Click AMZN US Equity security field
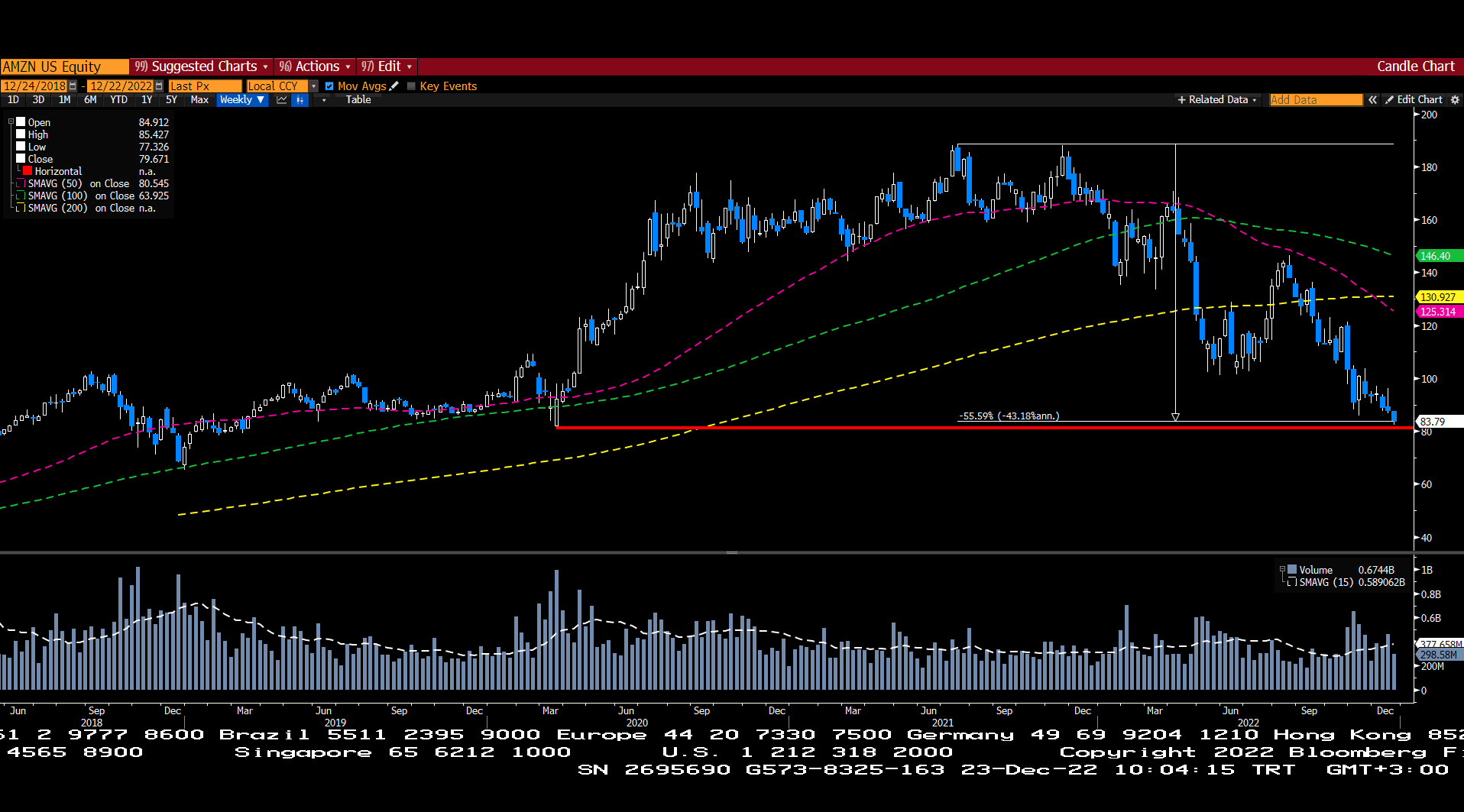The width and height of the screenshot is (1464, 812). point(64,66)
